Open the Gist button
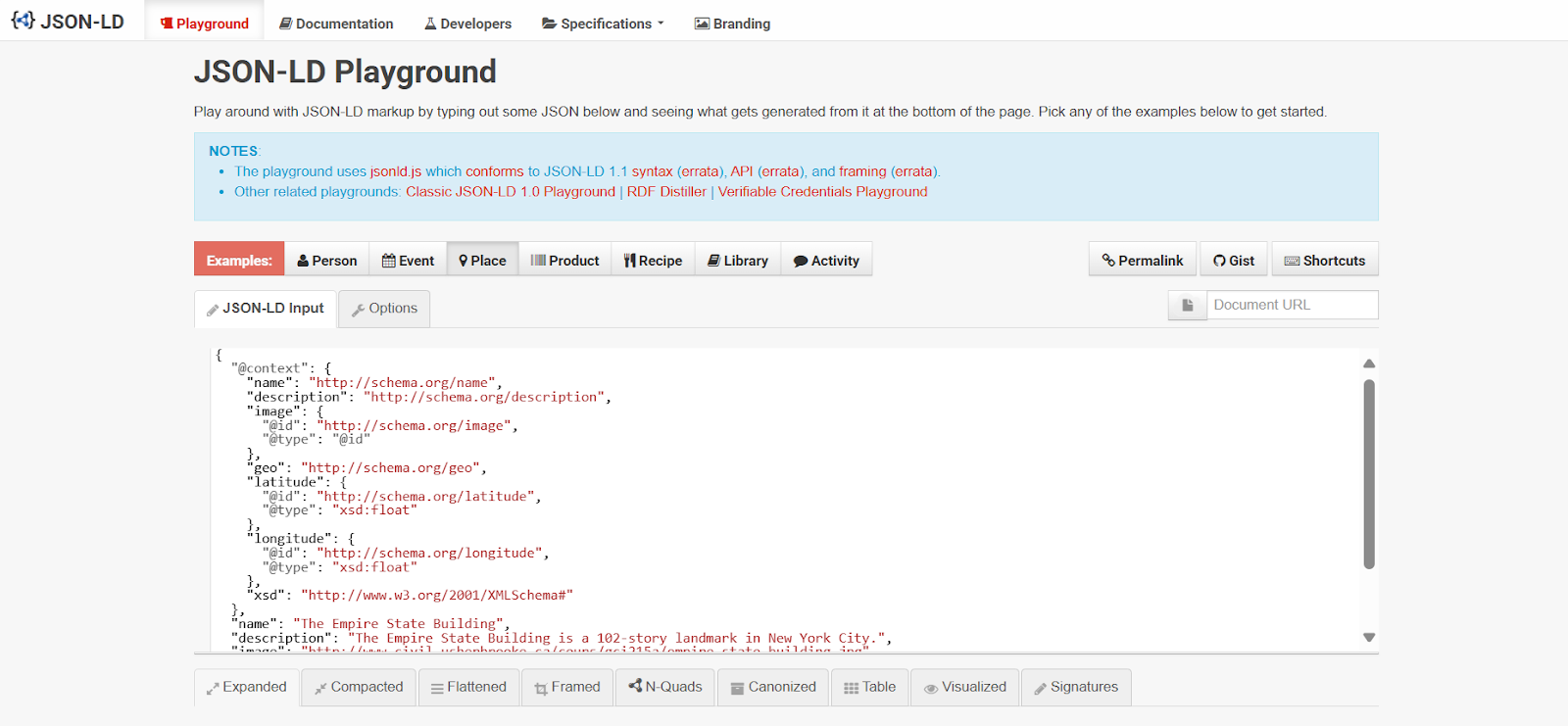This screenshot has height=726, width=1568. point(1234,261)
